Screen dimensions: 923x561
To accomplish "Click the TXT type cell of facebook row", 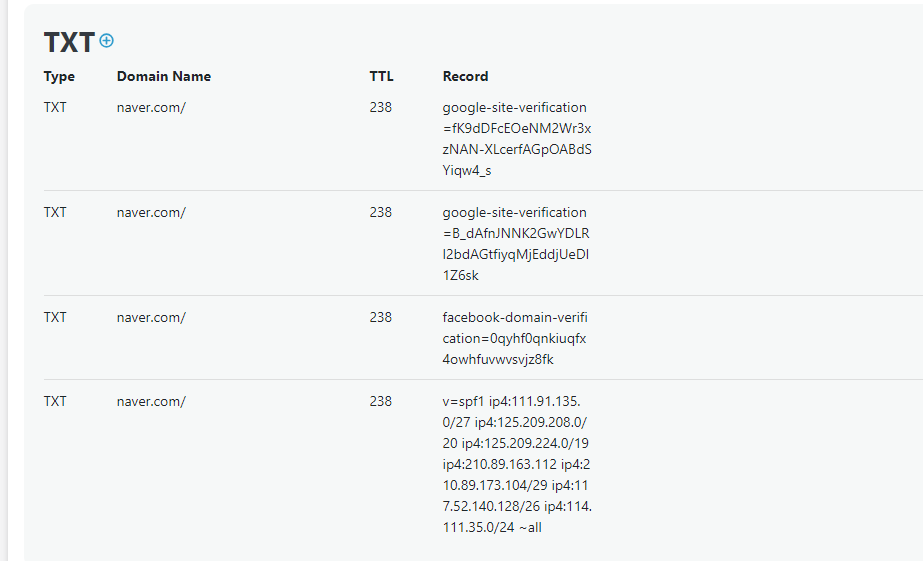I will (x=55, y=317).
